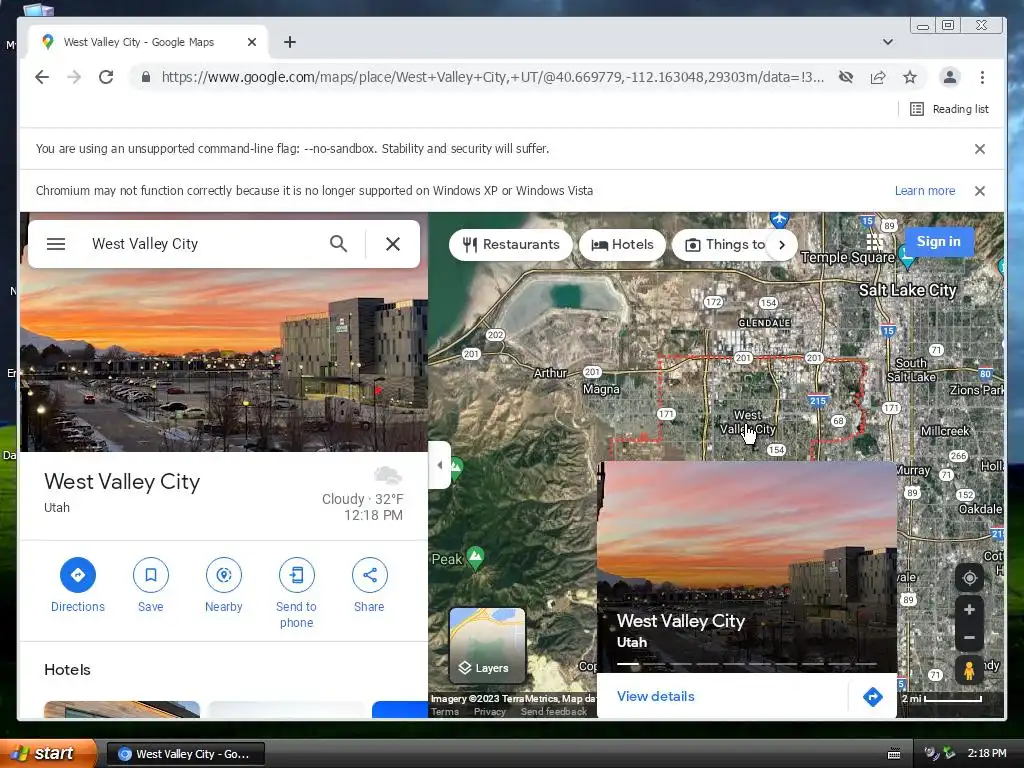Click on-screen keyboard tray icon
1024x768 pixels.
click(894, 754)
